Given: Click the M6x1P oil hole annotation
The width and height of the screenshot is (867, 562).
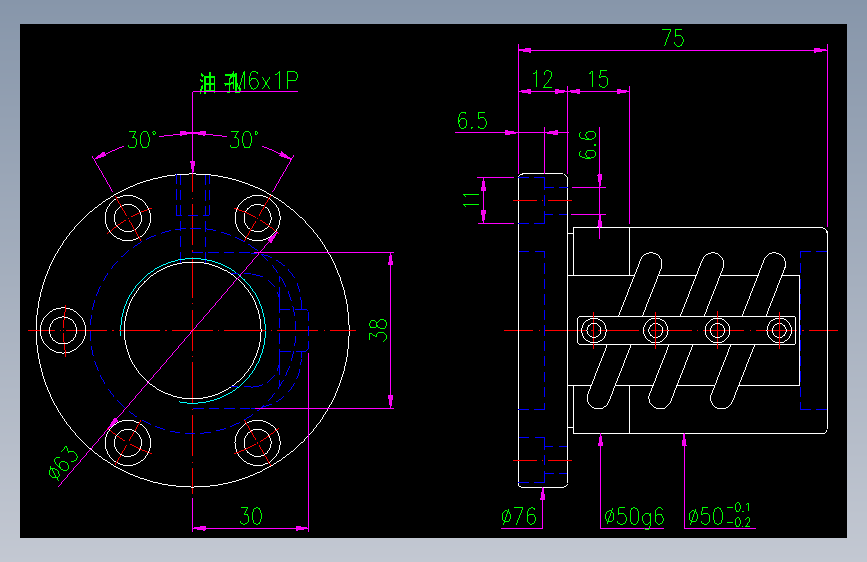Looking at the screenshot, I should click(249, 82).
